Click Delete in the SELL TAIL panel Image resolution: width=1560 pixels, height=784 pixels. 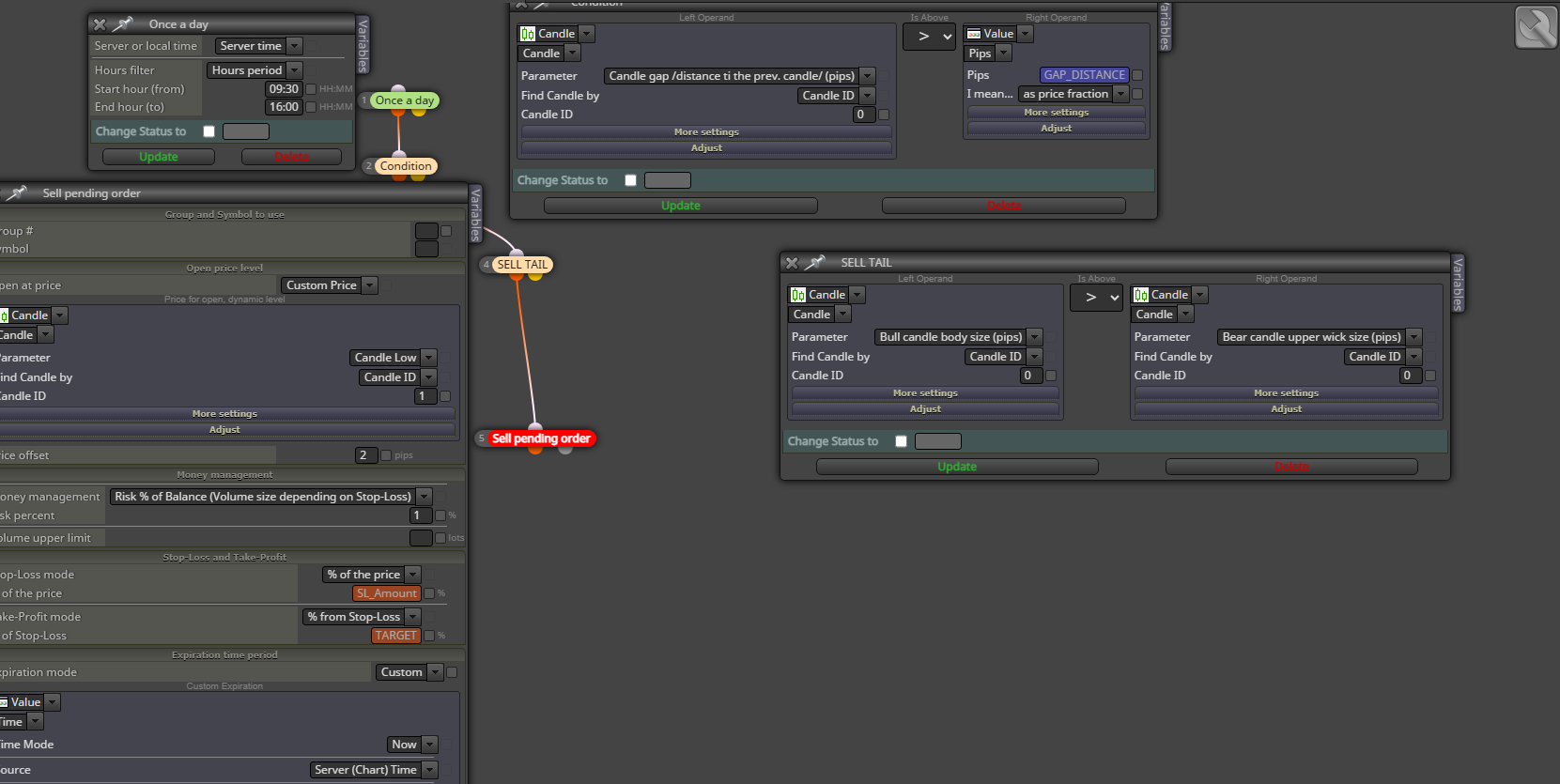tap(1291, 467)
